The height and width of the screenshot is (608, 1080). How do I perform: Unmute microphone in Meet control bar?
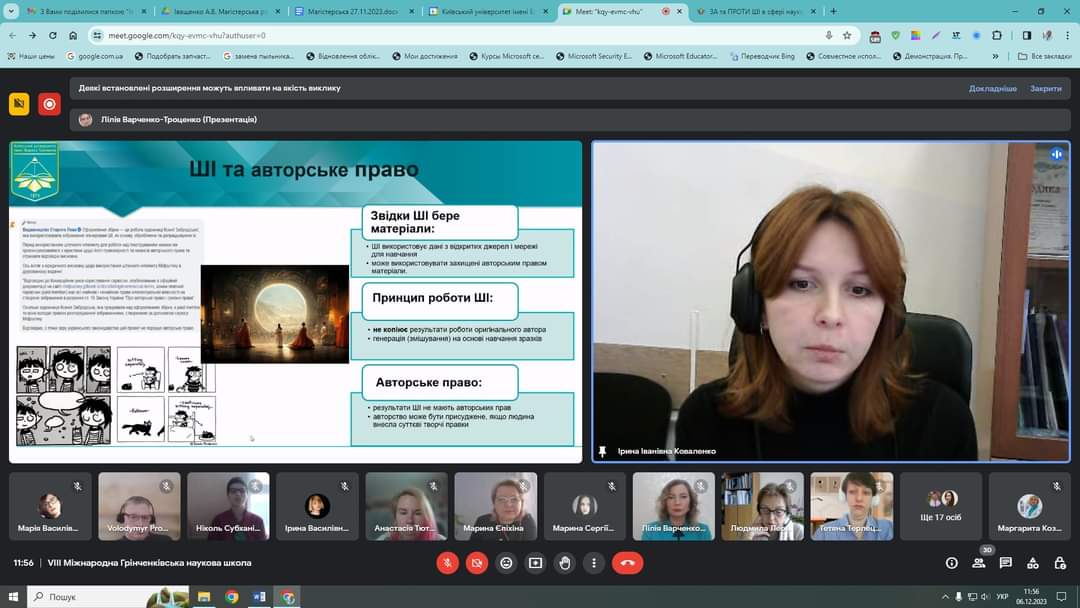coord(447,563)
